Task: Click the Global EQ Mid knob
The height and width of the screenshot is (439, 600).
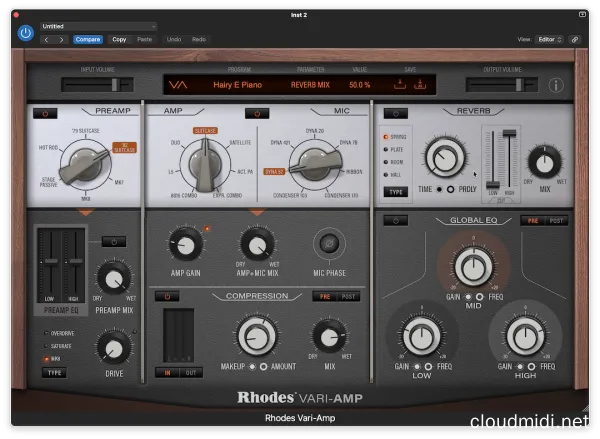Action: tap(473, 267)
